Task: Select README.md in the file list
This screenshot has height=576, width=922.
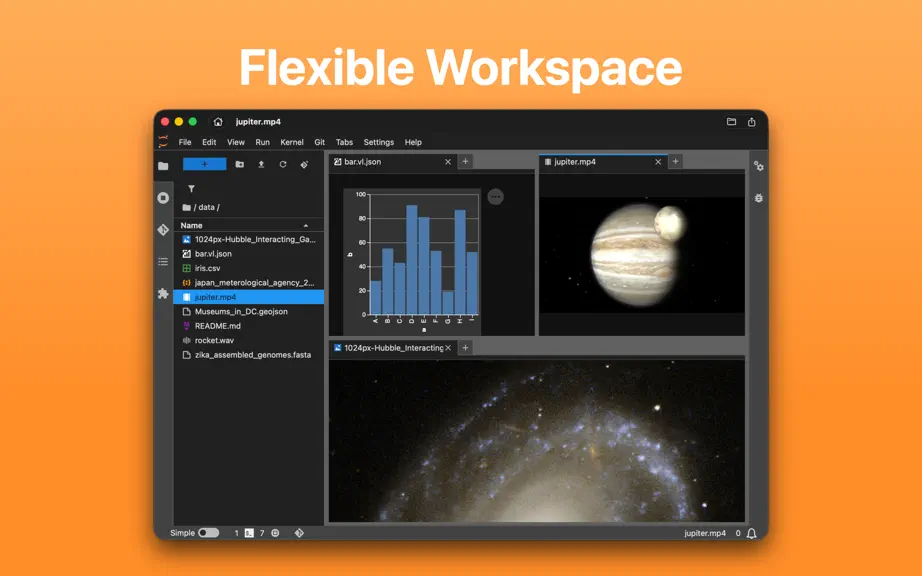Action: click(248, 326)
